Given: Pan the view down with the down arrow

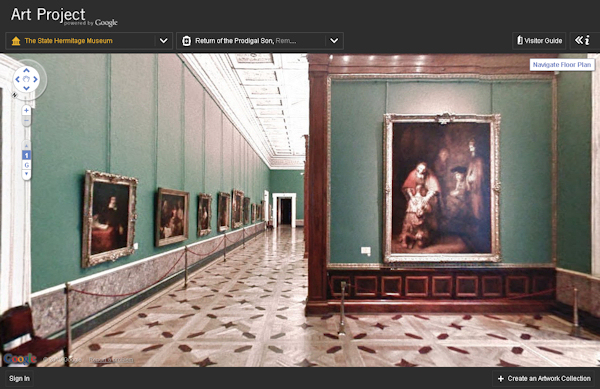Looking at the screenshot, I should point(26,88).
